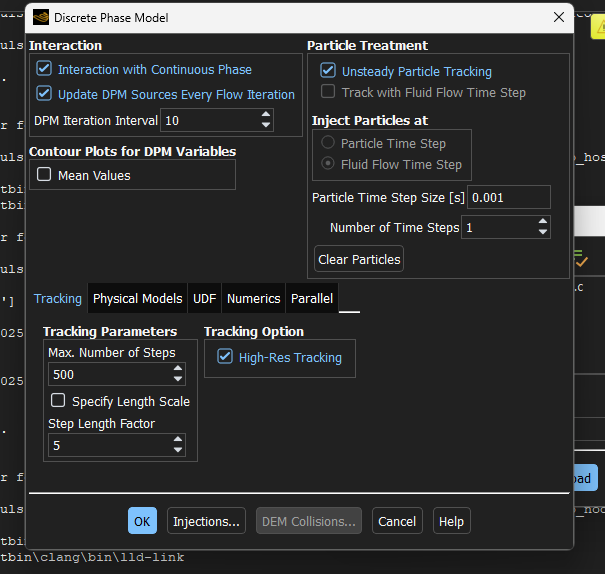
Task: Decrease DPM Iteration Interval with down arrow
Action: click(265, 125)
